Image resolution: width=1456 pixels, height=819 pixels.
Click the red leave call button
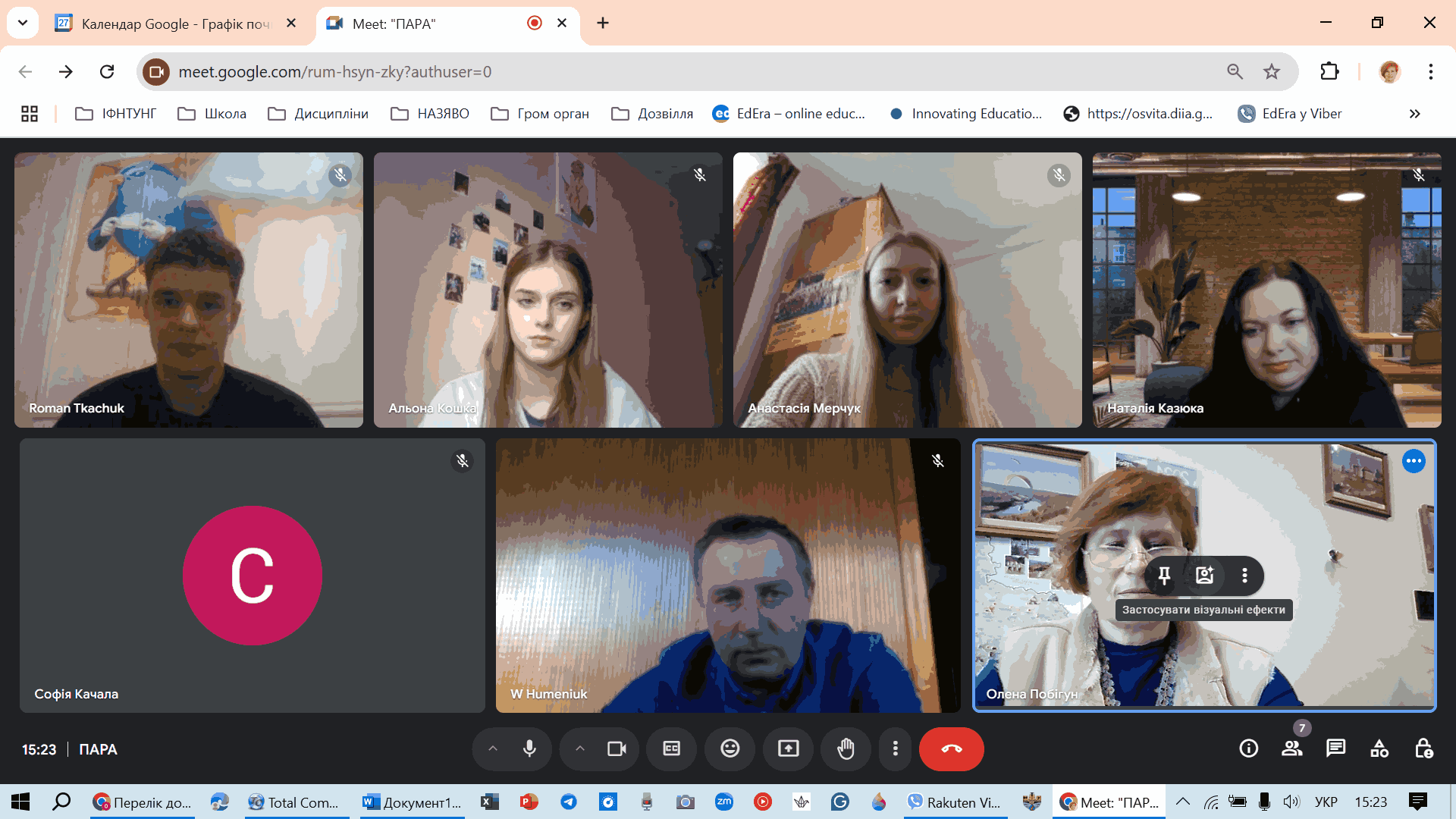[x=951, y=749]
